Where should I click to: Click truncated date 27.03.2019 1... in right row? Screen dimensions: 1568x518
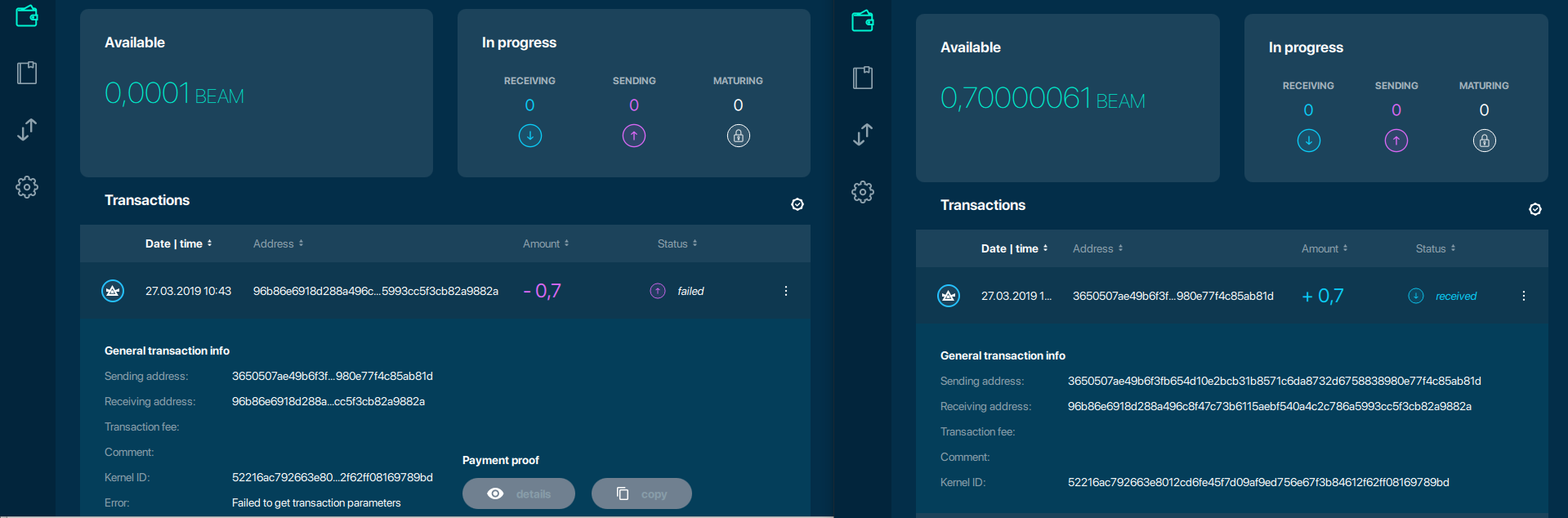click(x=1016, y=296)
